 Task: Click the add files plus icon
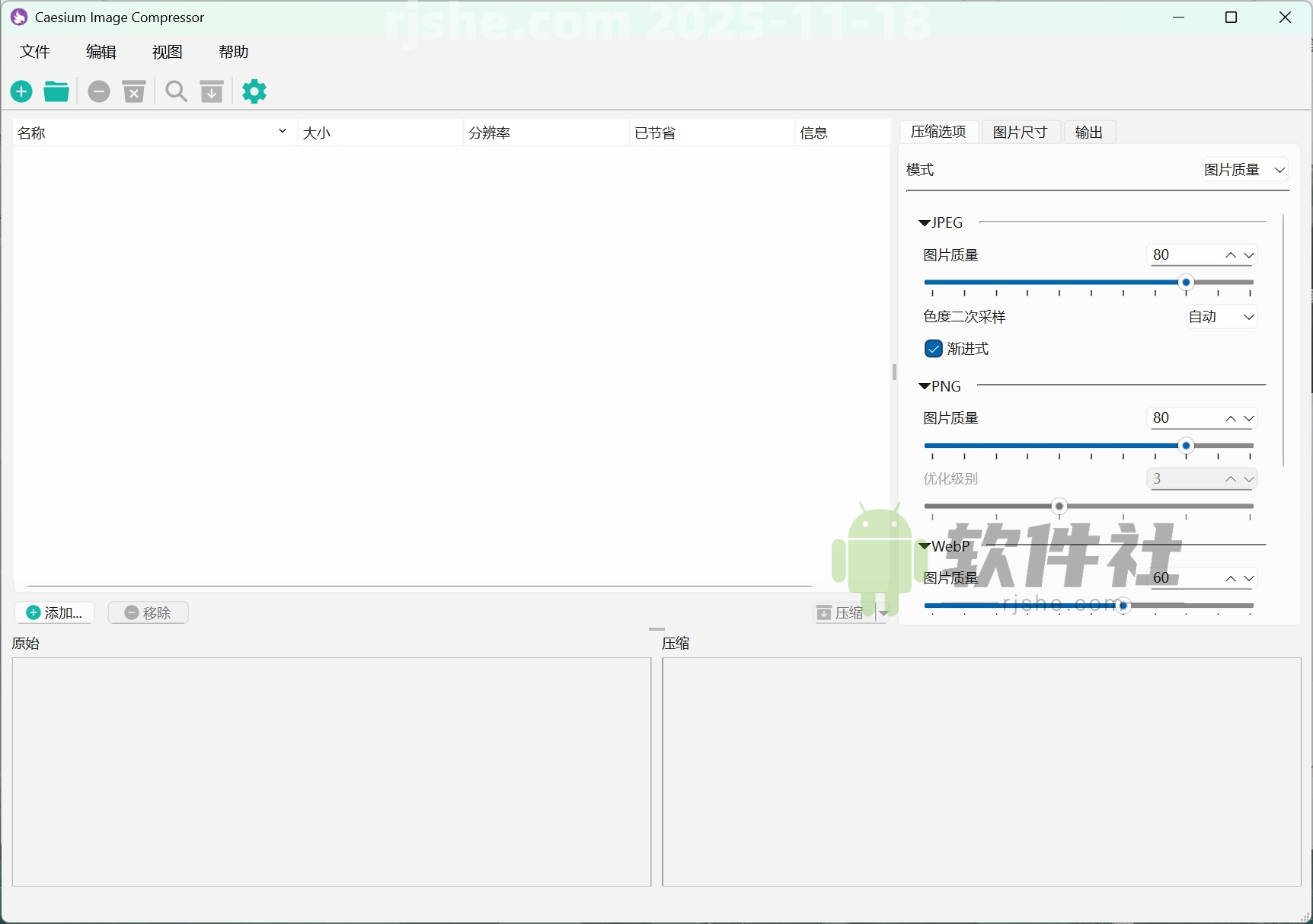21,91
